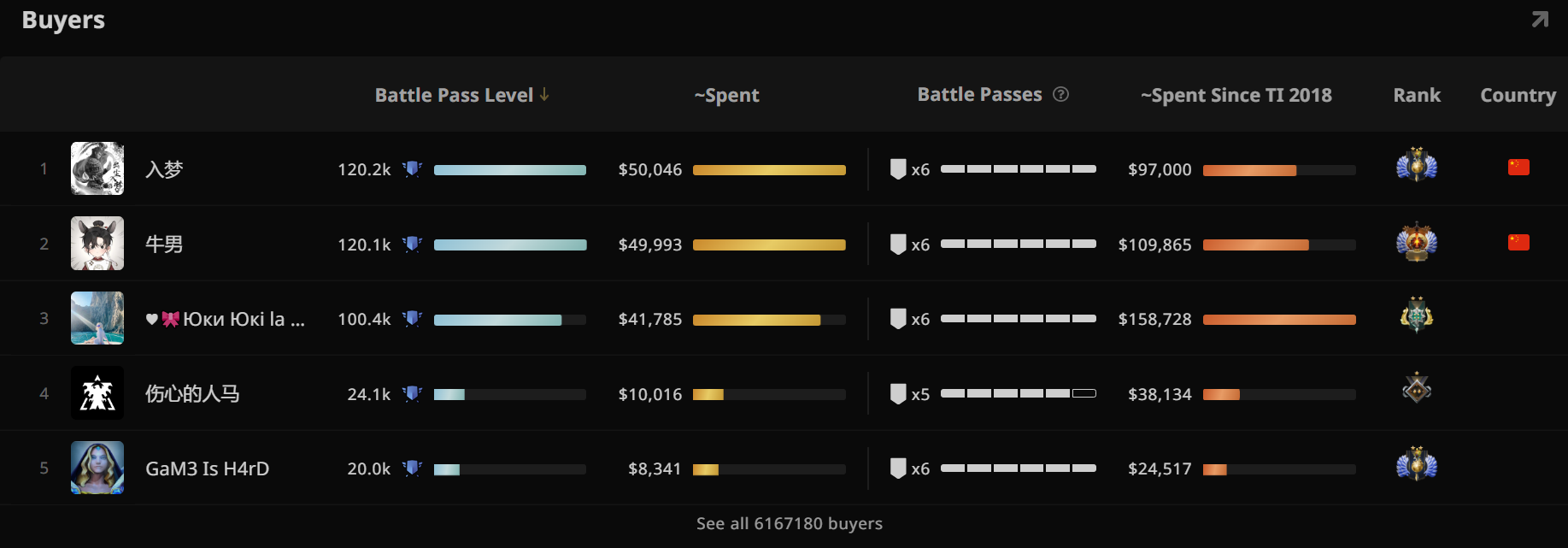Open the player profile named 入梦

click(164, 169)
